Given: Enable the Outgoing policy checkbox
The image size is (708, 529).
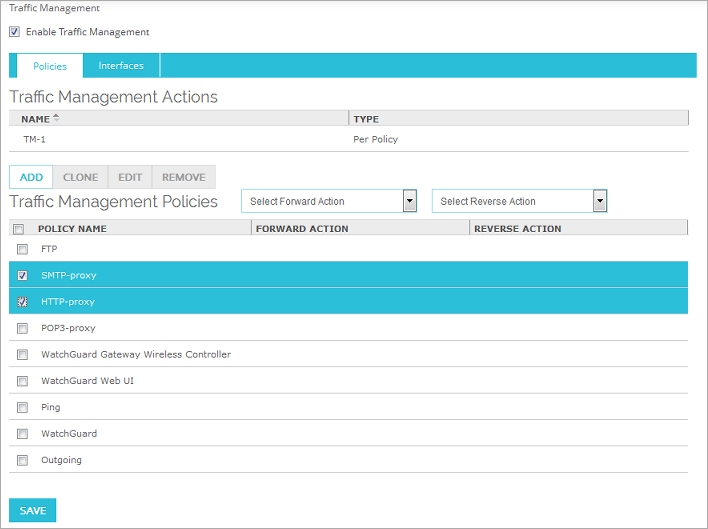Looking at the screenshot, I should 22,460.
